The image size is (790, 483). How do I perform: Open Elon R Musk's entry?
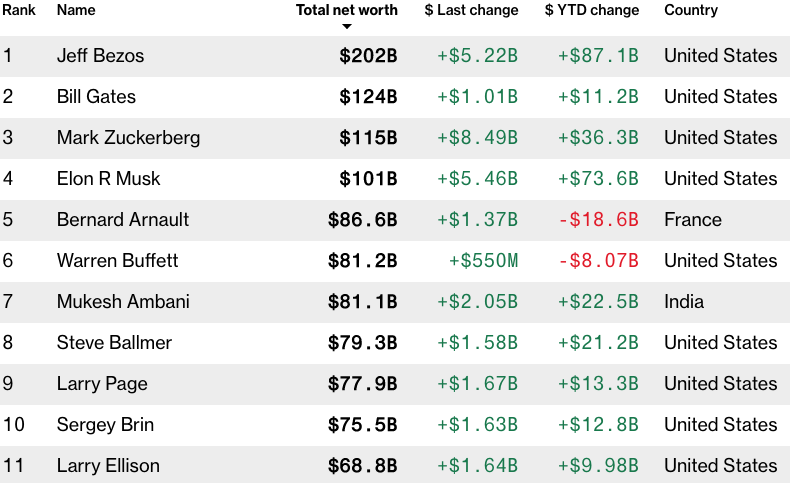108,179
